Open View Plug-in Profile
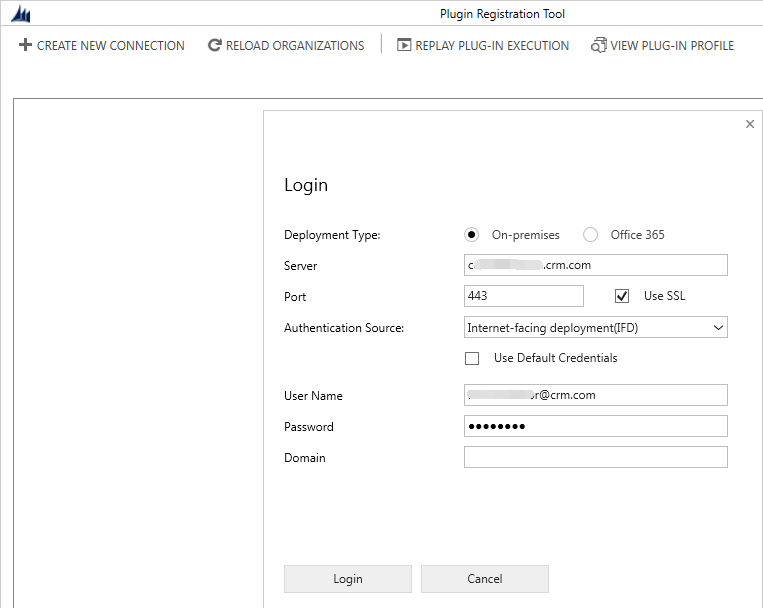Viewport: 763px width, 608px height. [x=662, y=45]
